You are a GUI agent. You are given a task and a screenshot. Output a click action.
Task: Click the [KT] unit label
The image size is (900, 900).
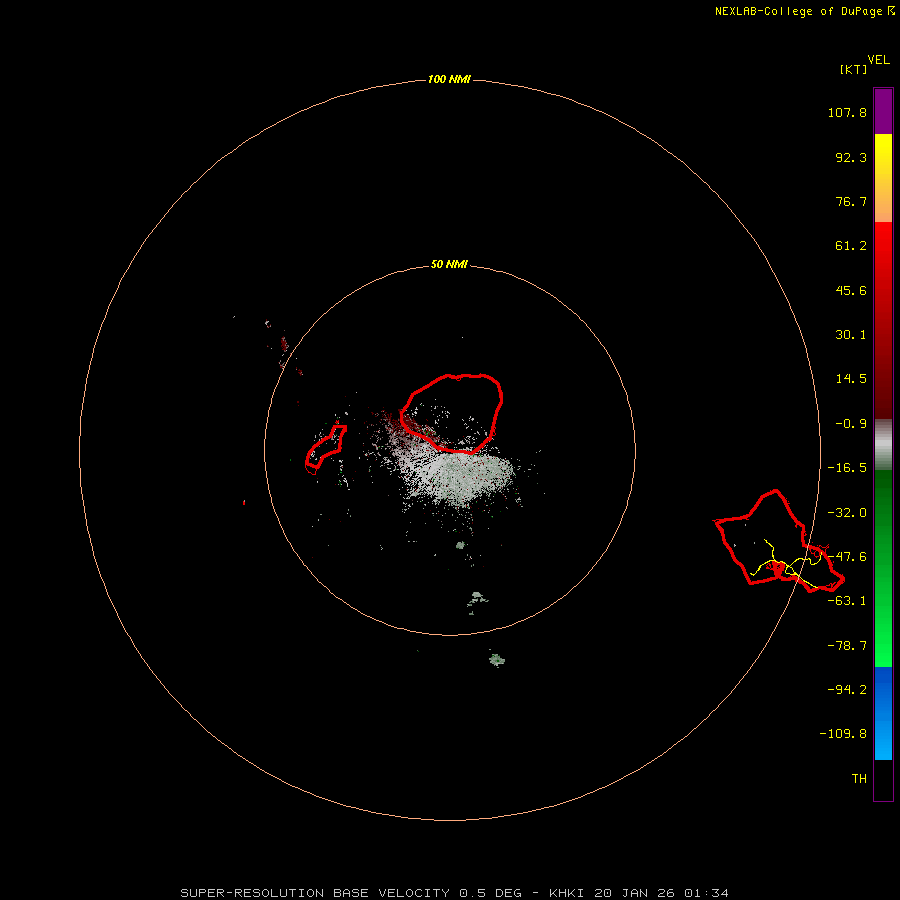[854, 69]
